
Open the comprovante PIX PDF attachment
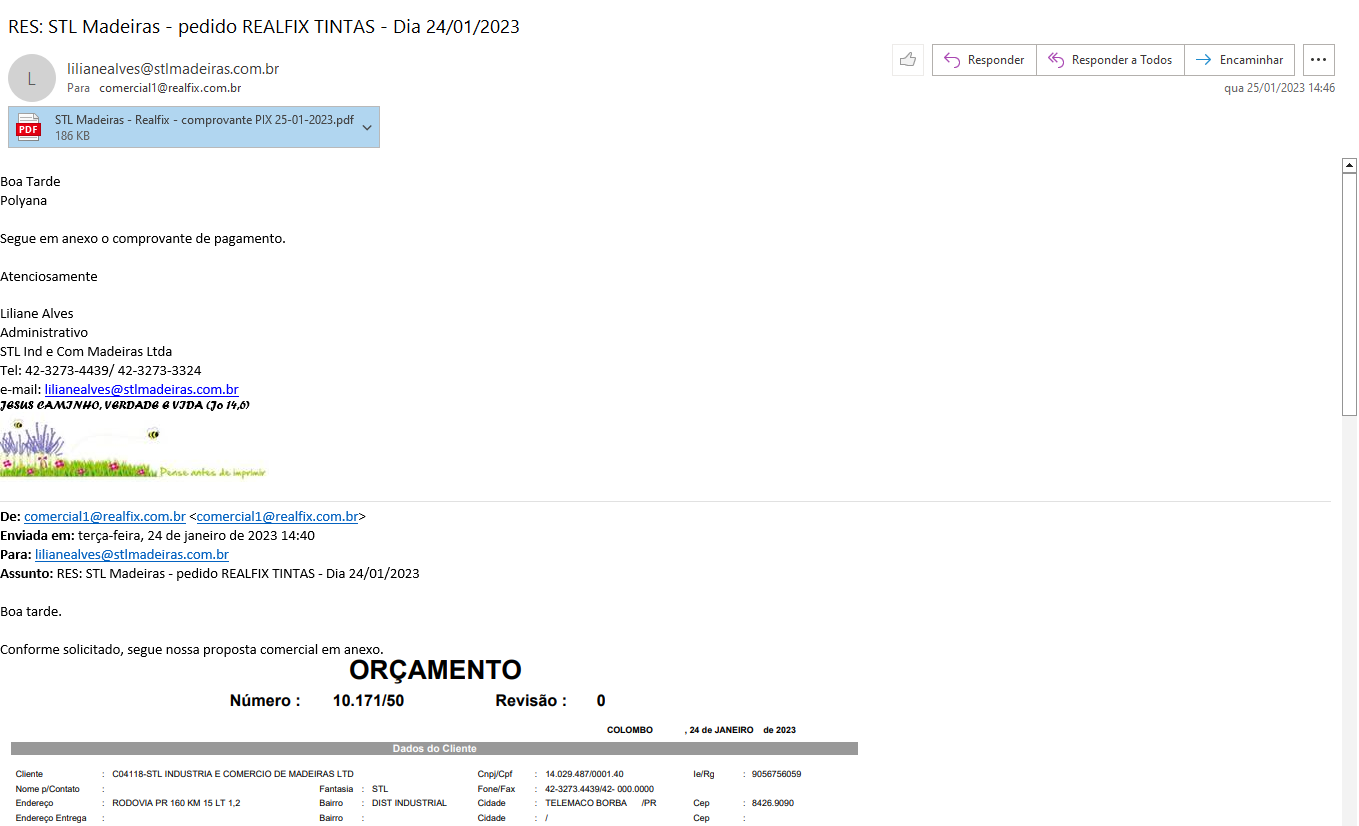pyautogui.click(x=203, y=120)
